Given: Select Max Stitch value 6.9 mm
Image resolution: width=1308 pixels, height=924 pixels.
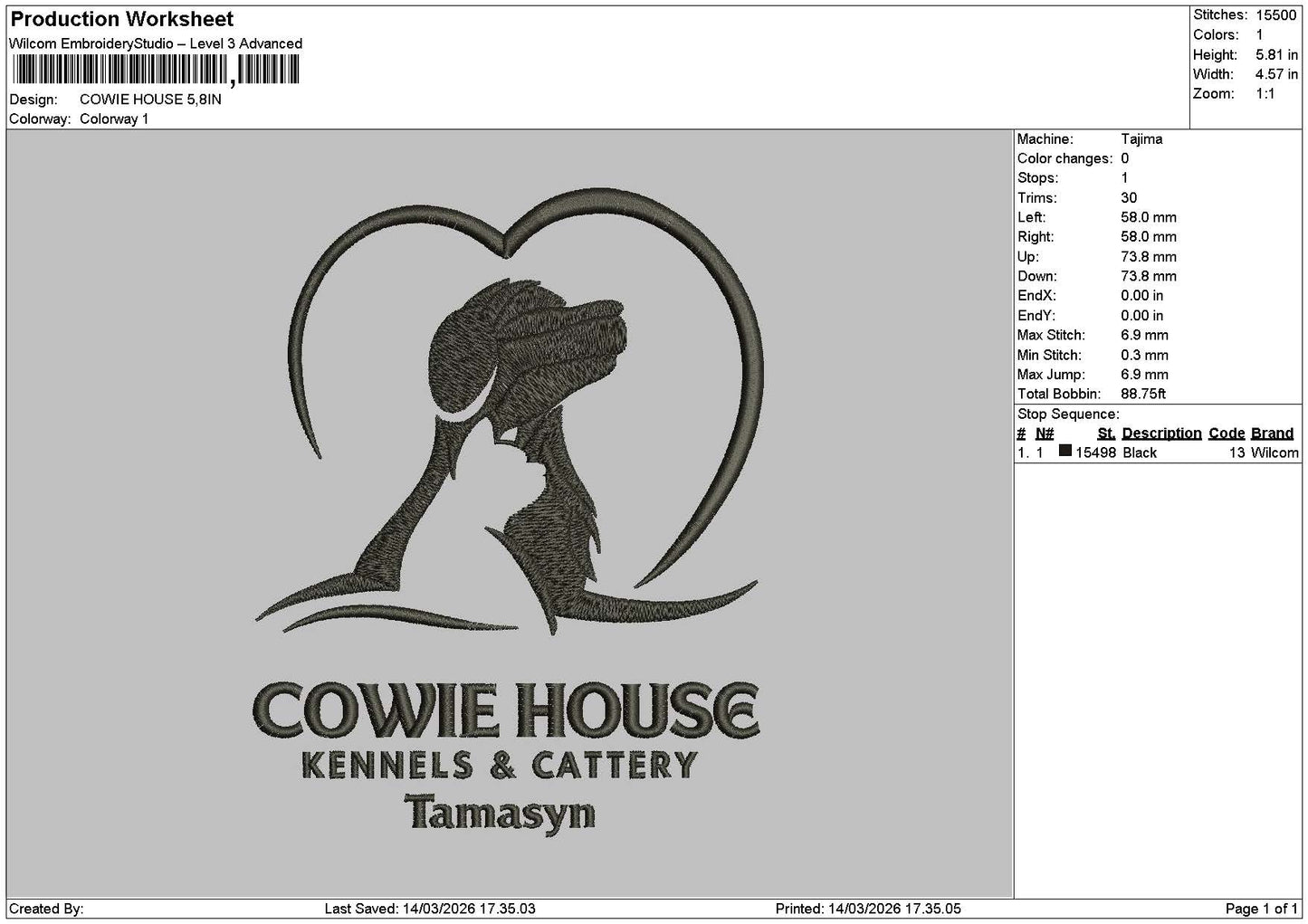Looking at the screenshot, I should click(1144, 335).
